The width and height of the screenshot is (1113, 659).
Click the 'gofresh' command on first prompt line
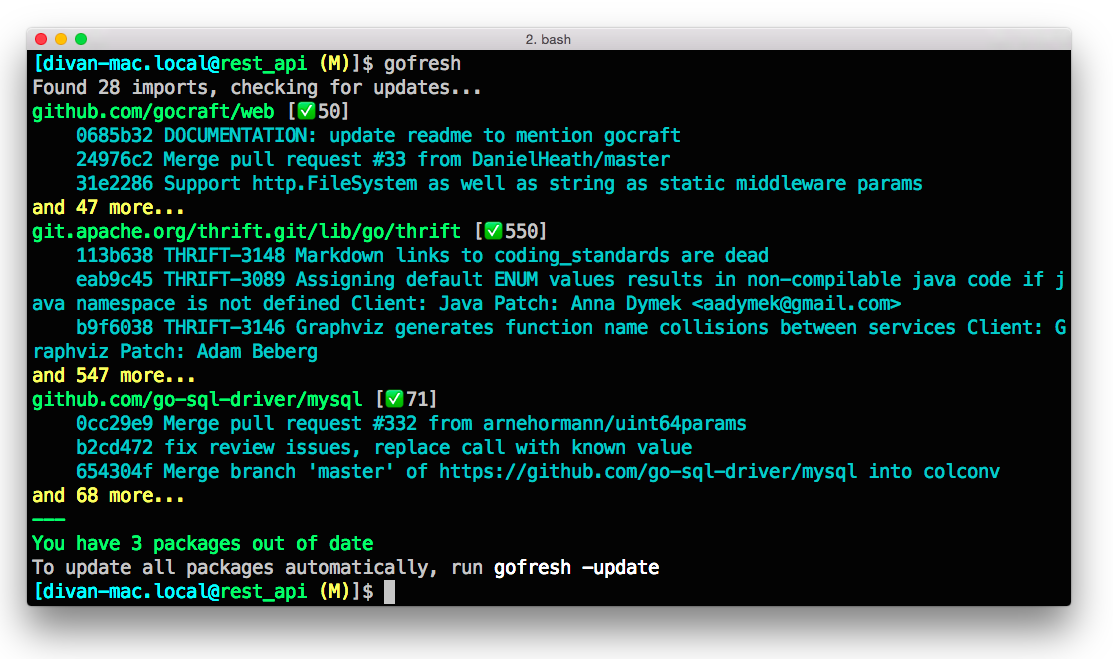(422, 64)
